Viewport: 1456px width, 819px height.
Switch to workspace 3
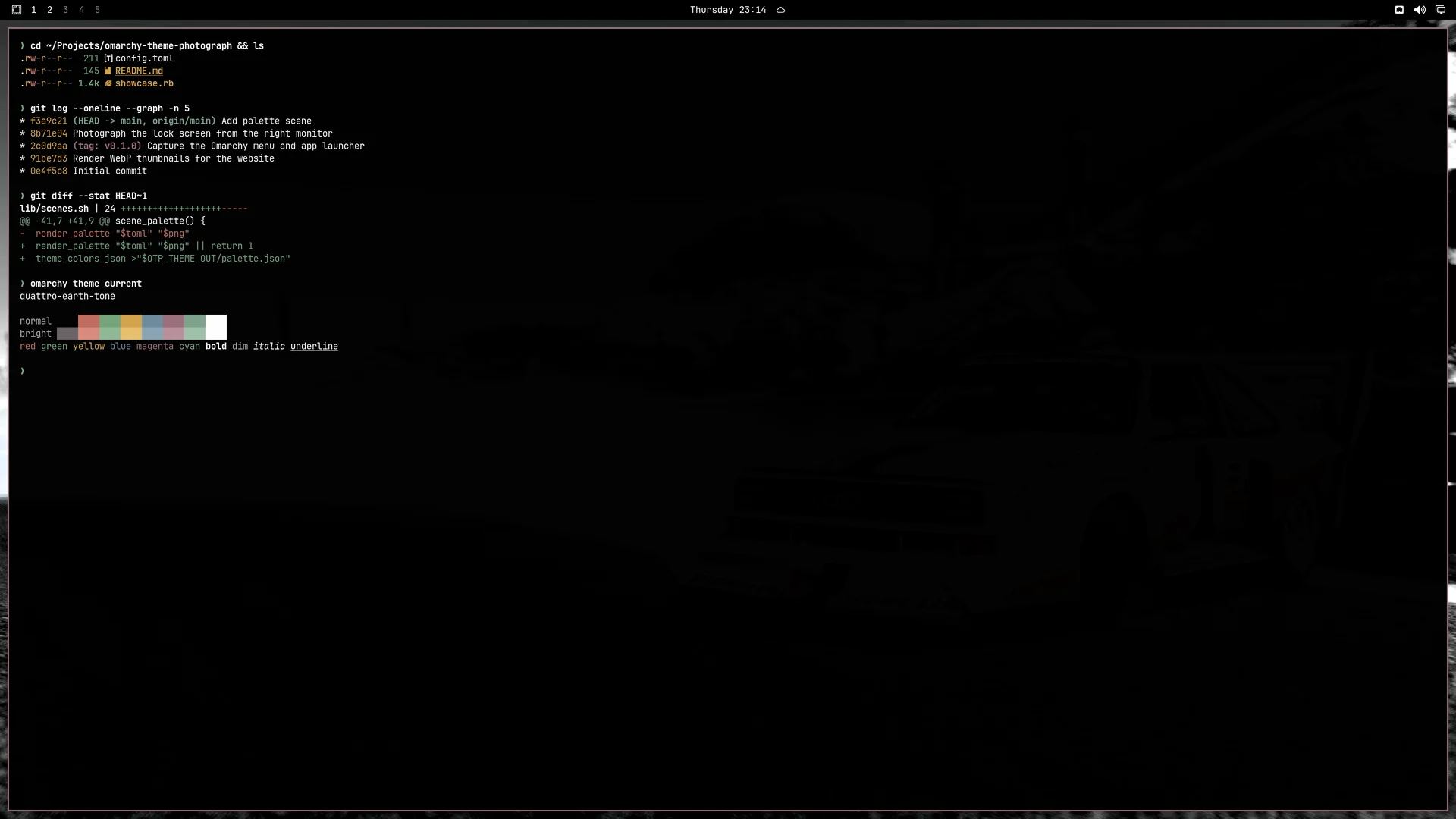coord(65,10)
